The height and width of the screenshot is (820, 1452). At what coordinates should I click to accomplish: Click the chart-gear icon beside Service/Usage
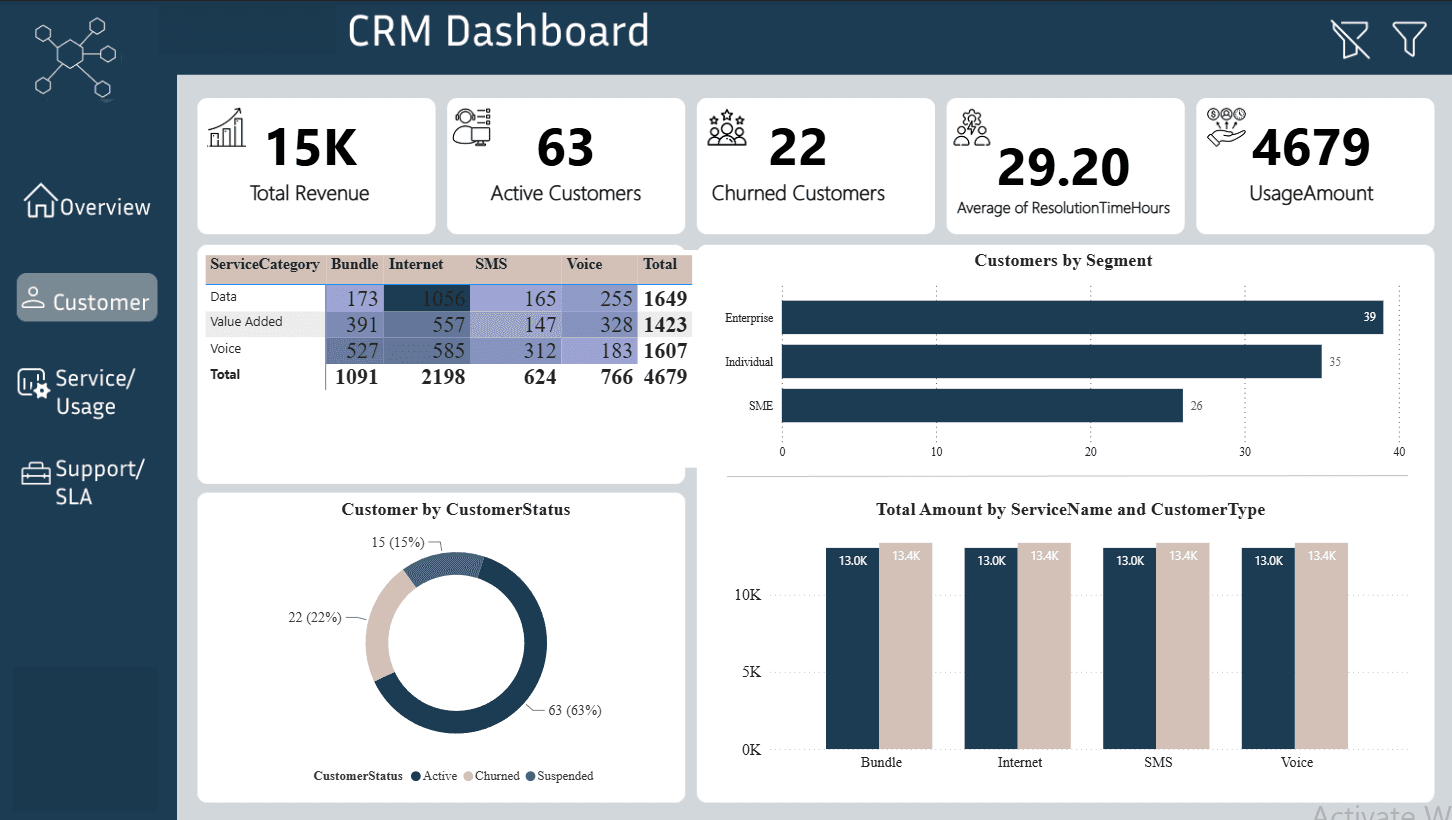tap(33, 384)
